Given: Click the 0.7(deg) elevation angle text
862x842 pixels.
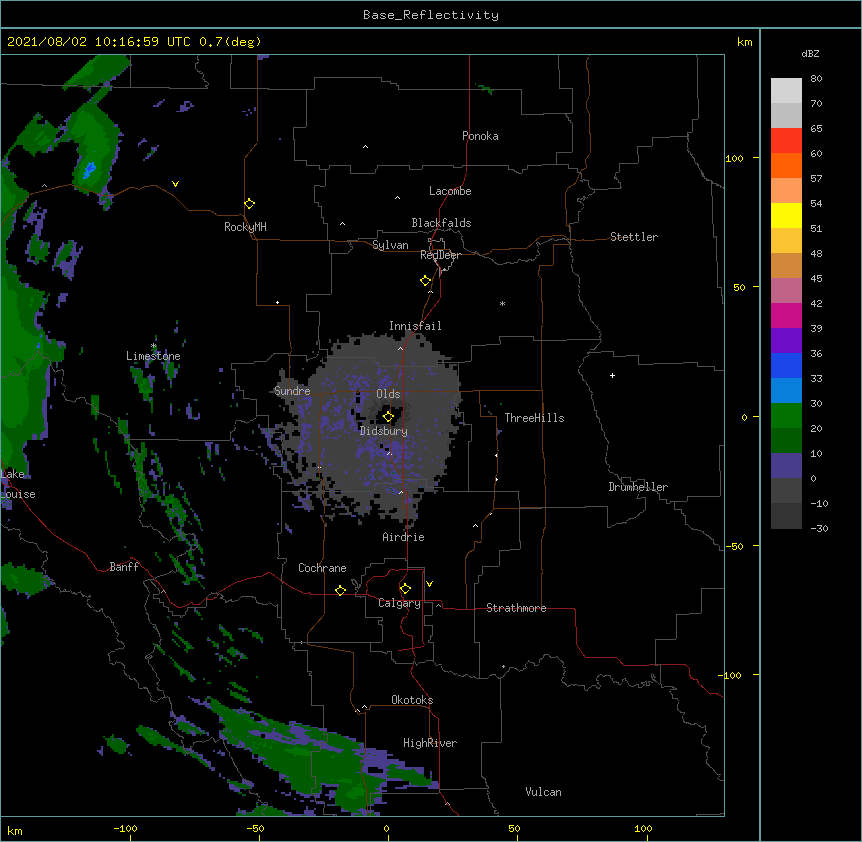Looking at the screenshot, I should pos(230,42).
